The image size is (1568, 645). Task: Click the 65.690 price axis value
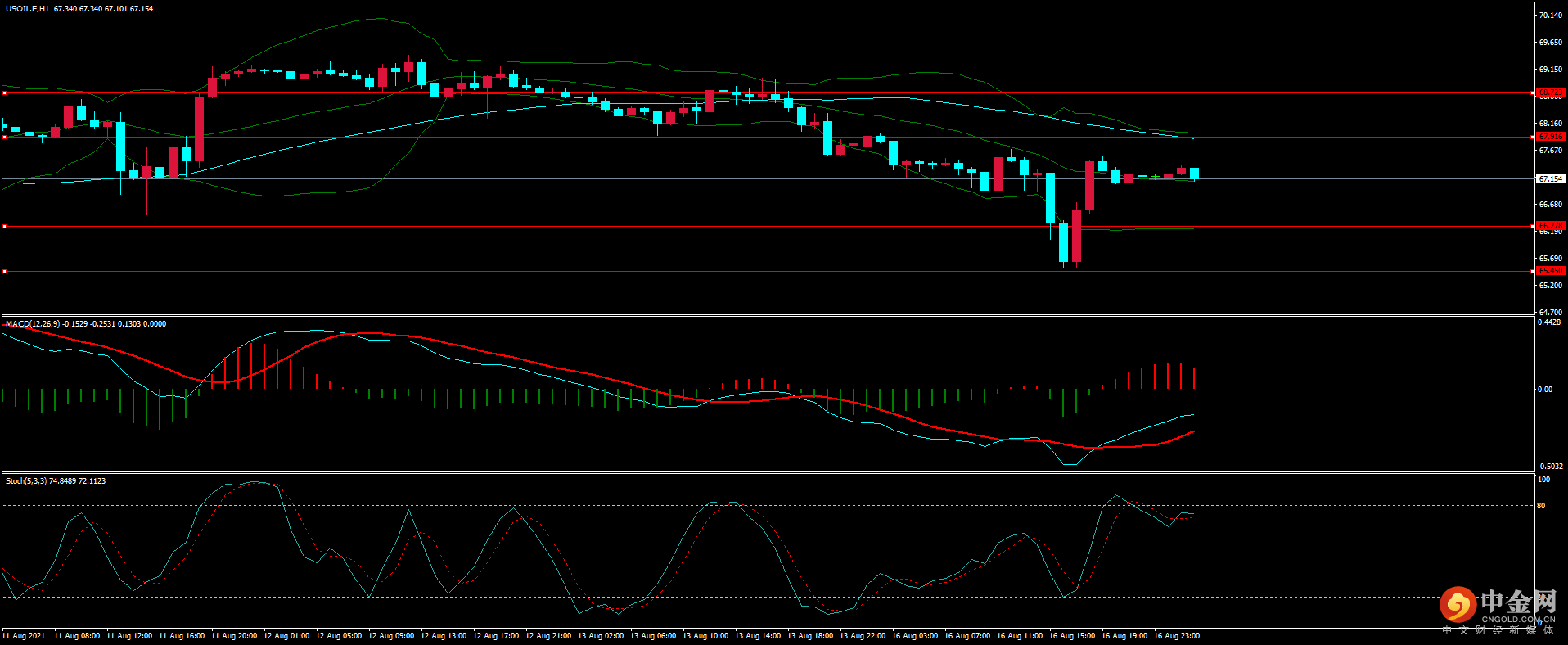click(1551, 259)
